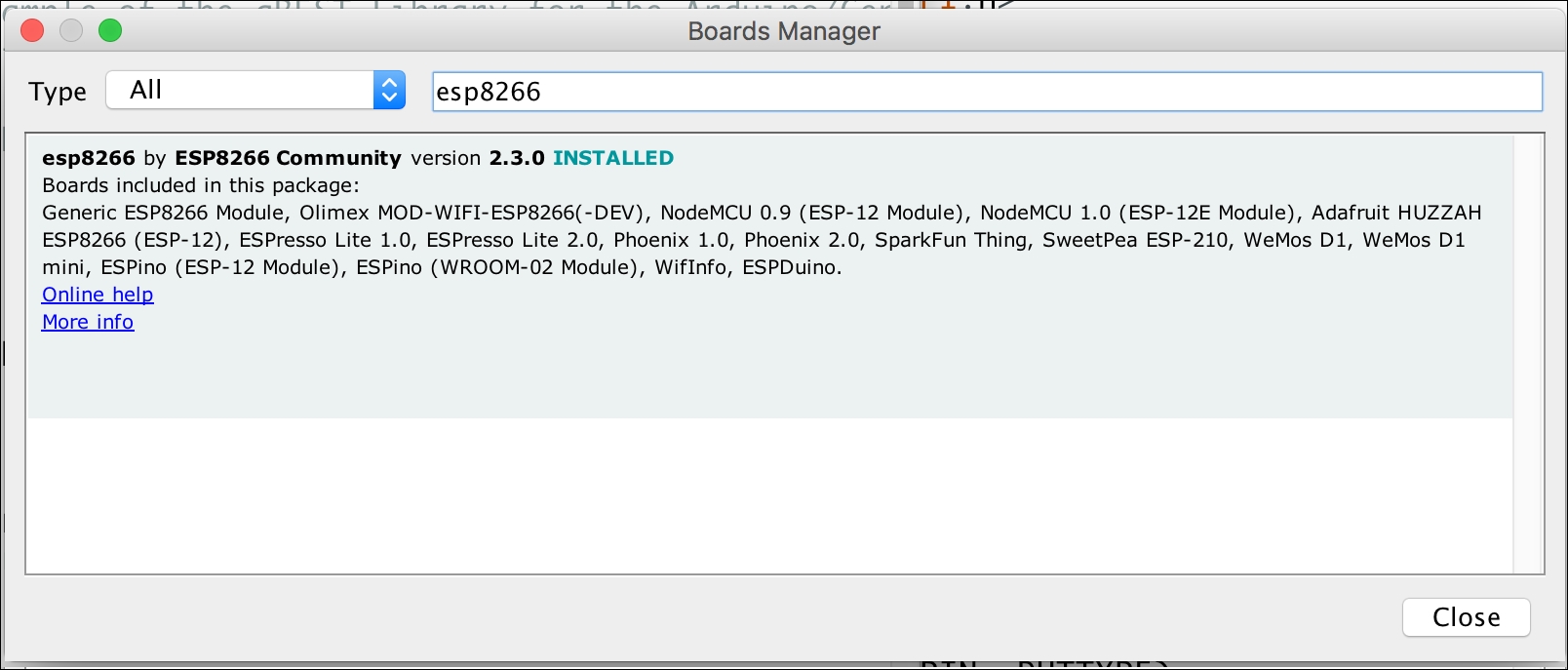Click the vertical scrollbar of the boards list
Screen dimensions: 1568x670
point(1528,354)
